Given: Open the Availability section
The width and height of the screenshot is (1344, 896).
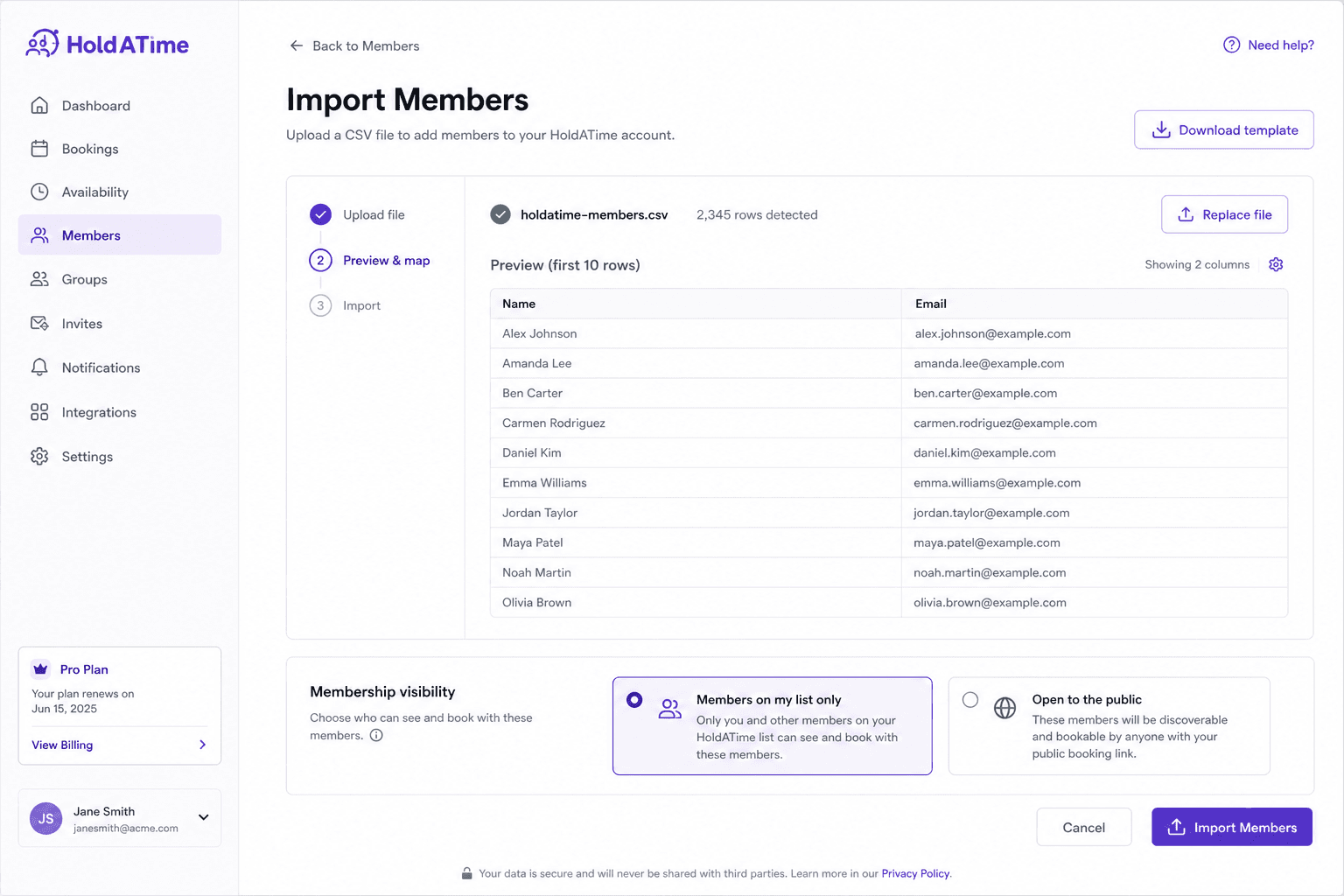Looking at the screenshot, I should pos(119,192).
